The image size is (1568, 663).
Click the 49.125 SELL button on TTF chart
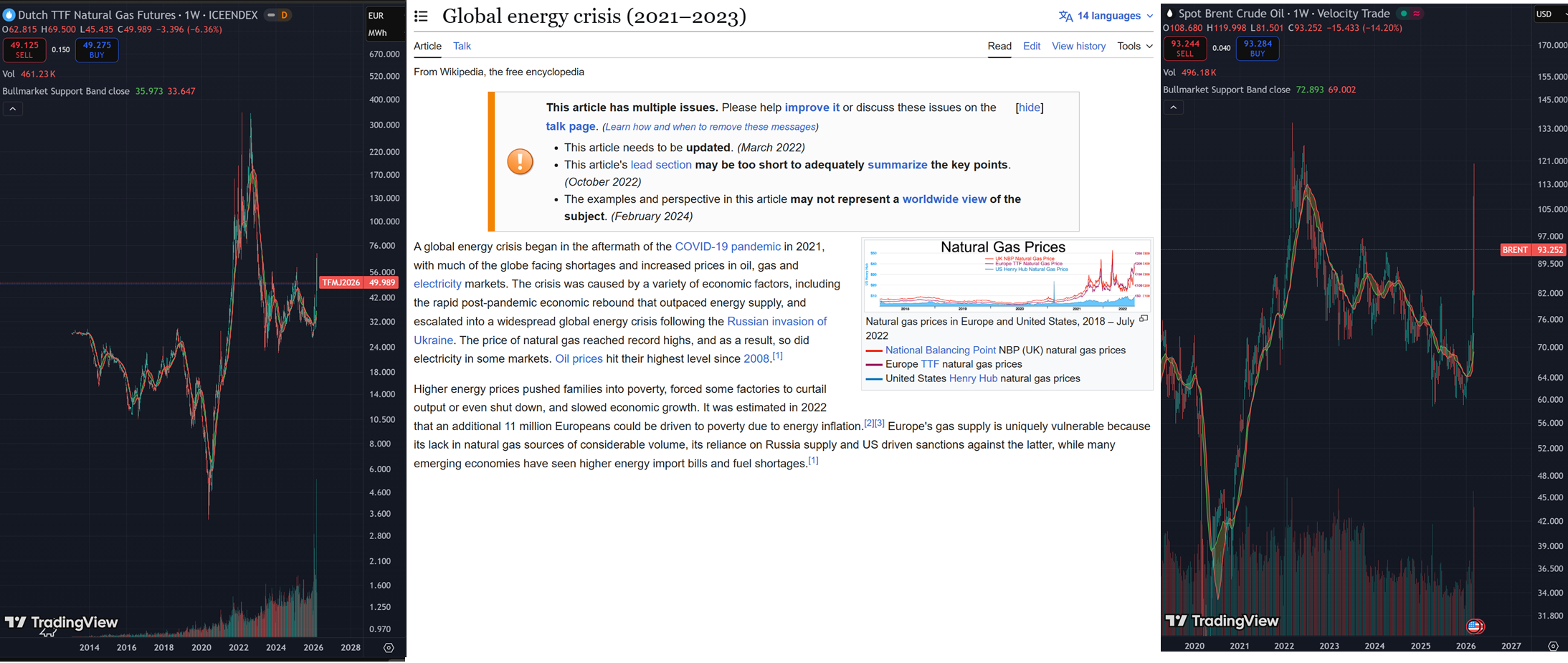(24, 49)
